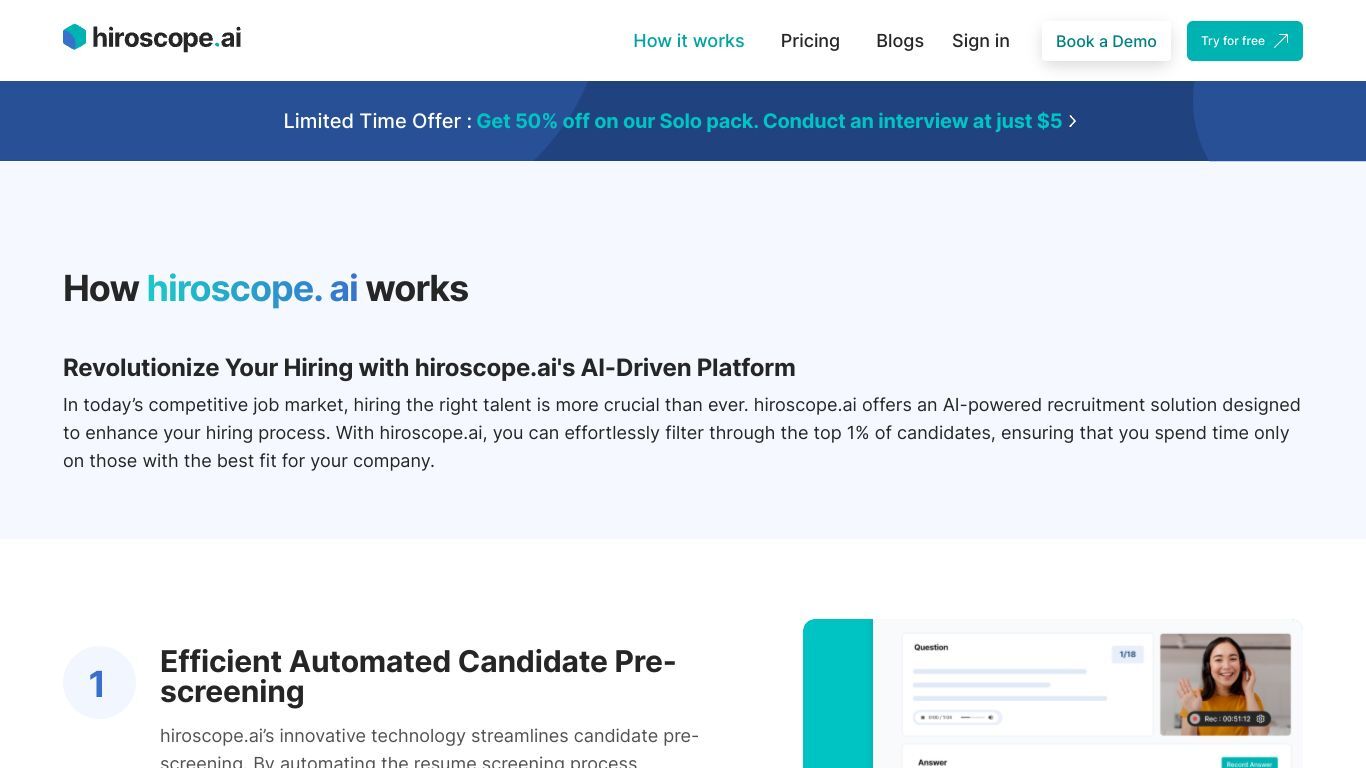This screenshot has width=1366, height=768.
Task: Open the Blogs section
Action: coord(900,41)
